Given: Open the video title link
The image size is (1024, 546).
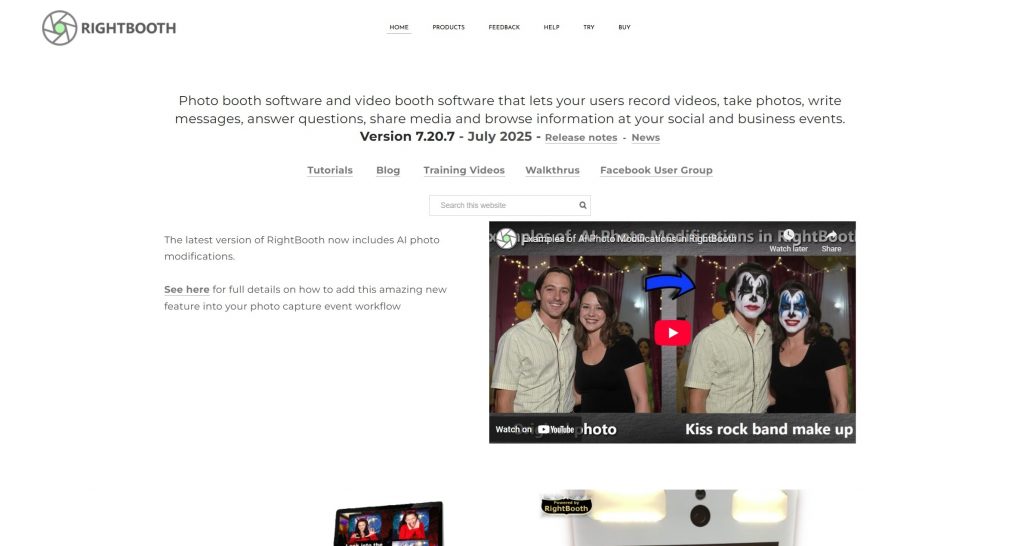Looking at the screenshot, I should [x=630, y=239].
